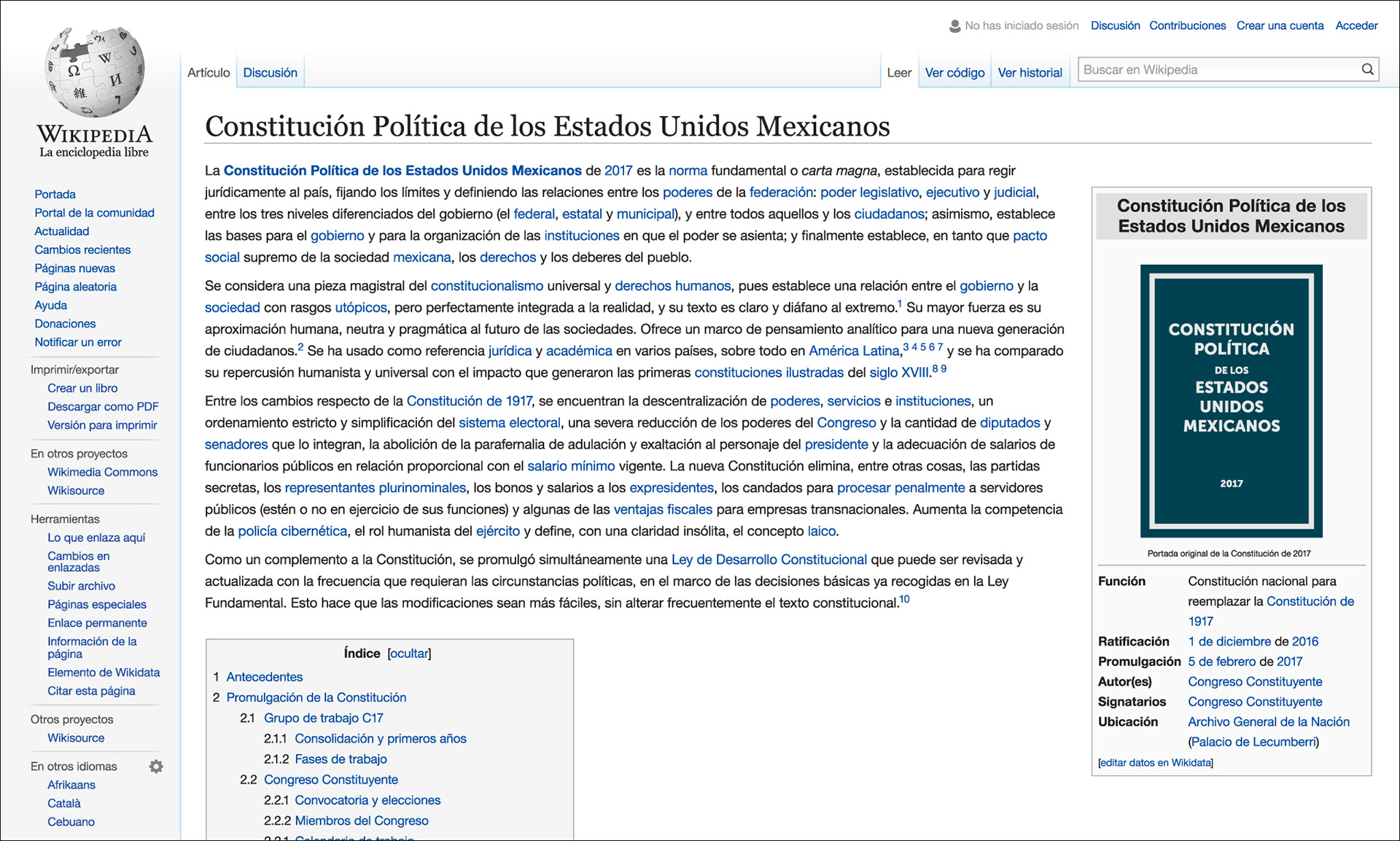Open 'Cambios recientes'
The image size is (1400, 841).
(82, 249)
